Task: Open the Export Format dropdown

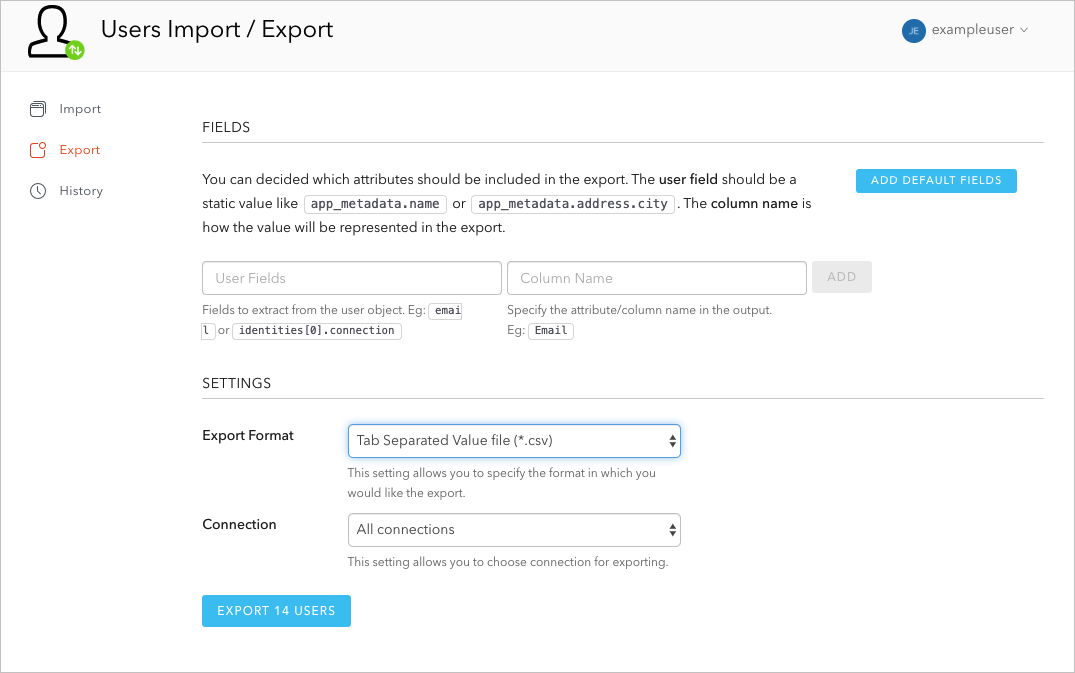Action: [x=514, y=441]
